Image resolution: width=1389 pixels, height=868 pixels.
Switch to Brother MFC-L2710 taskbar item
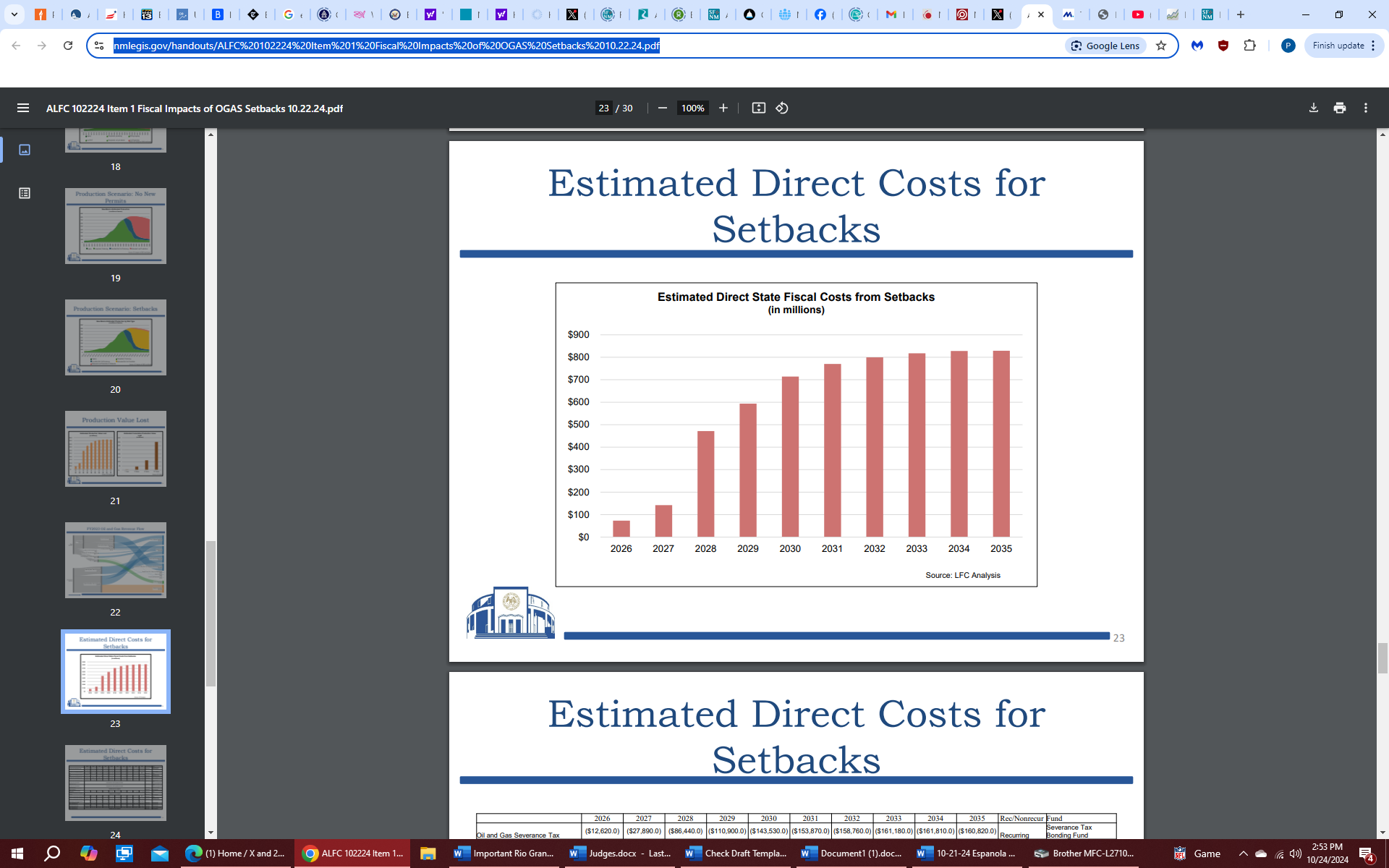tap(1084, 854)
